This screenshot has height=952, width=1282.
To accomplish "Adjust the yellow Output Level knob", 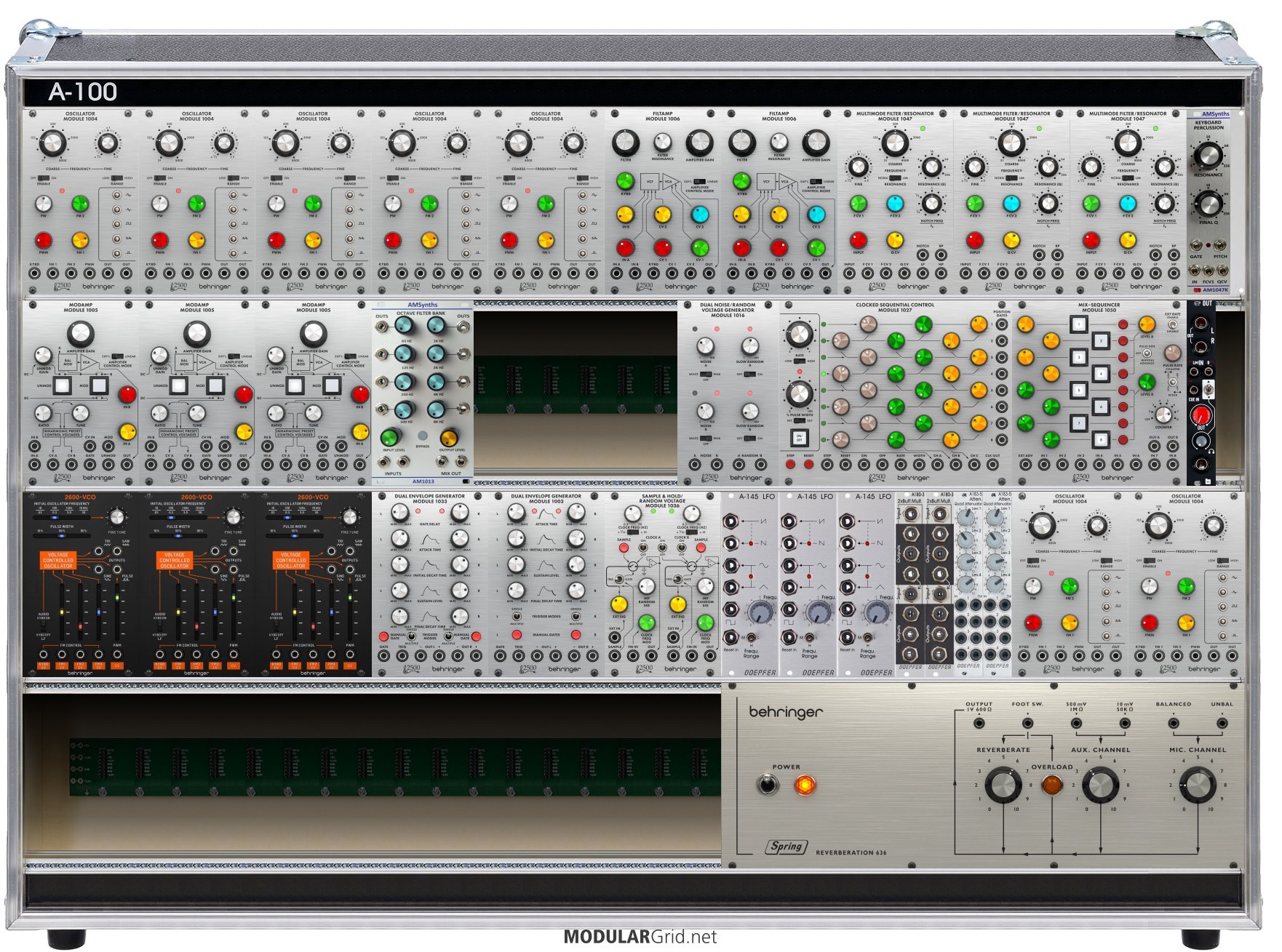I will (x=450, y=436).
